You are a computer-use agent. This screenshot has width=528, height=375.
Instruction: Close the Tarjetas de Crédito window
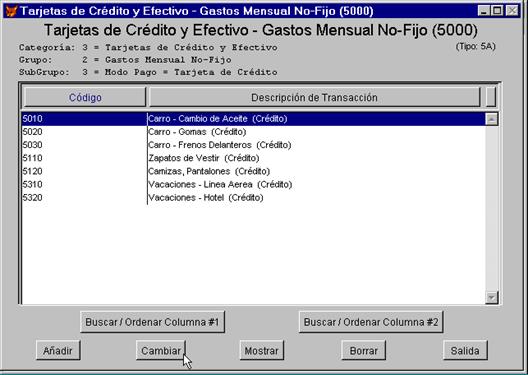pyautogui.click(x=512, y=11)
